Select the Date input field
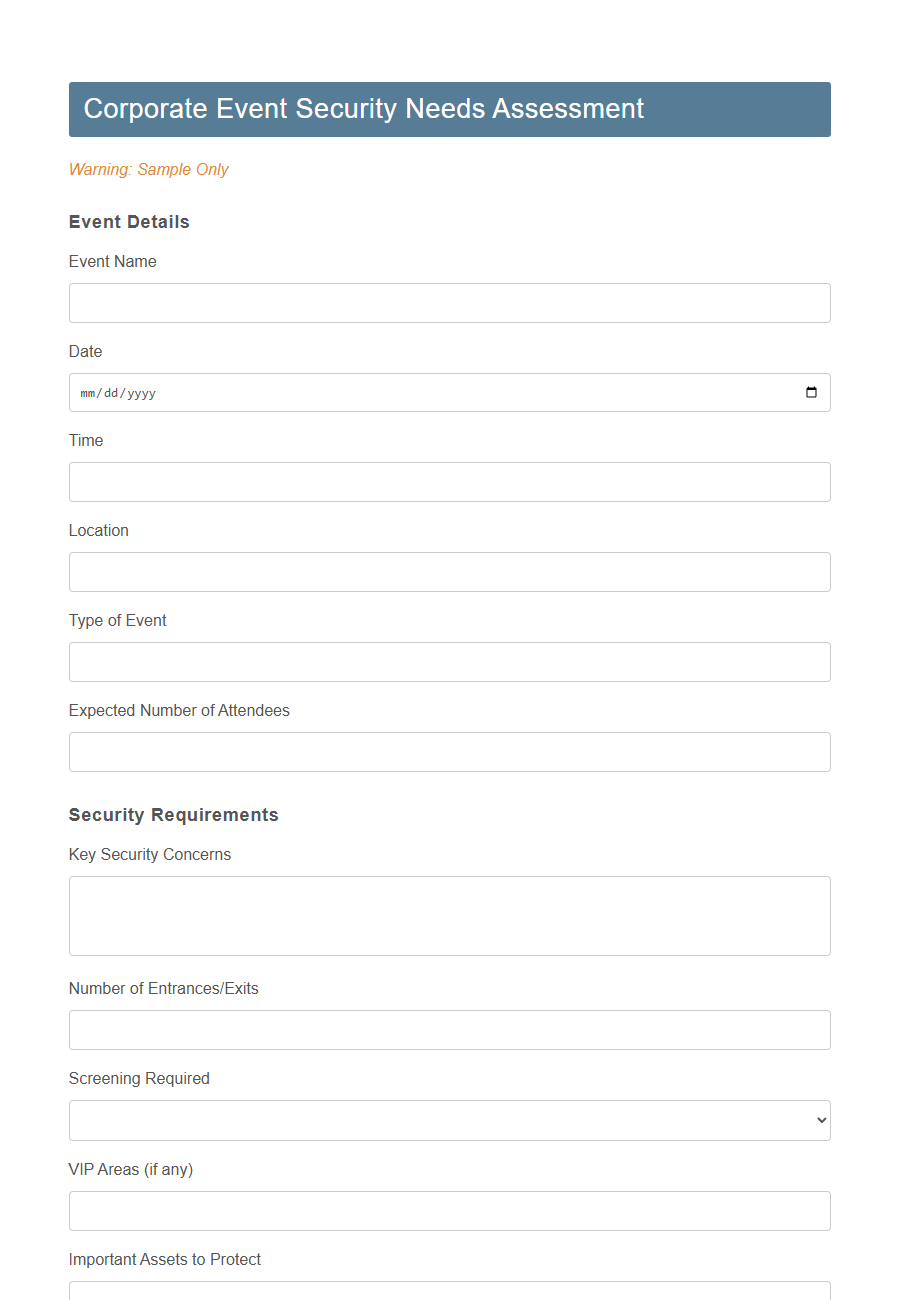The height and width of the screenshot is (1300, 900). [400, 392]
